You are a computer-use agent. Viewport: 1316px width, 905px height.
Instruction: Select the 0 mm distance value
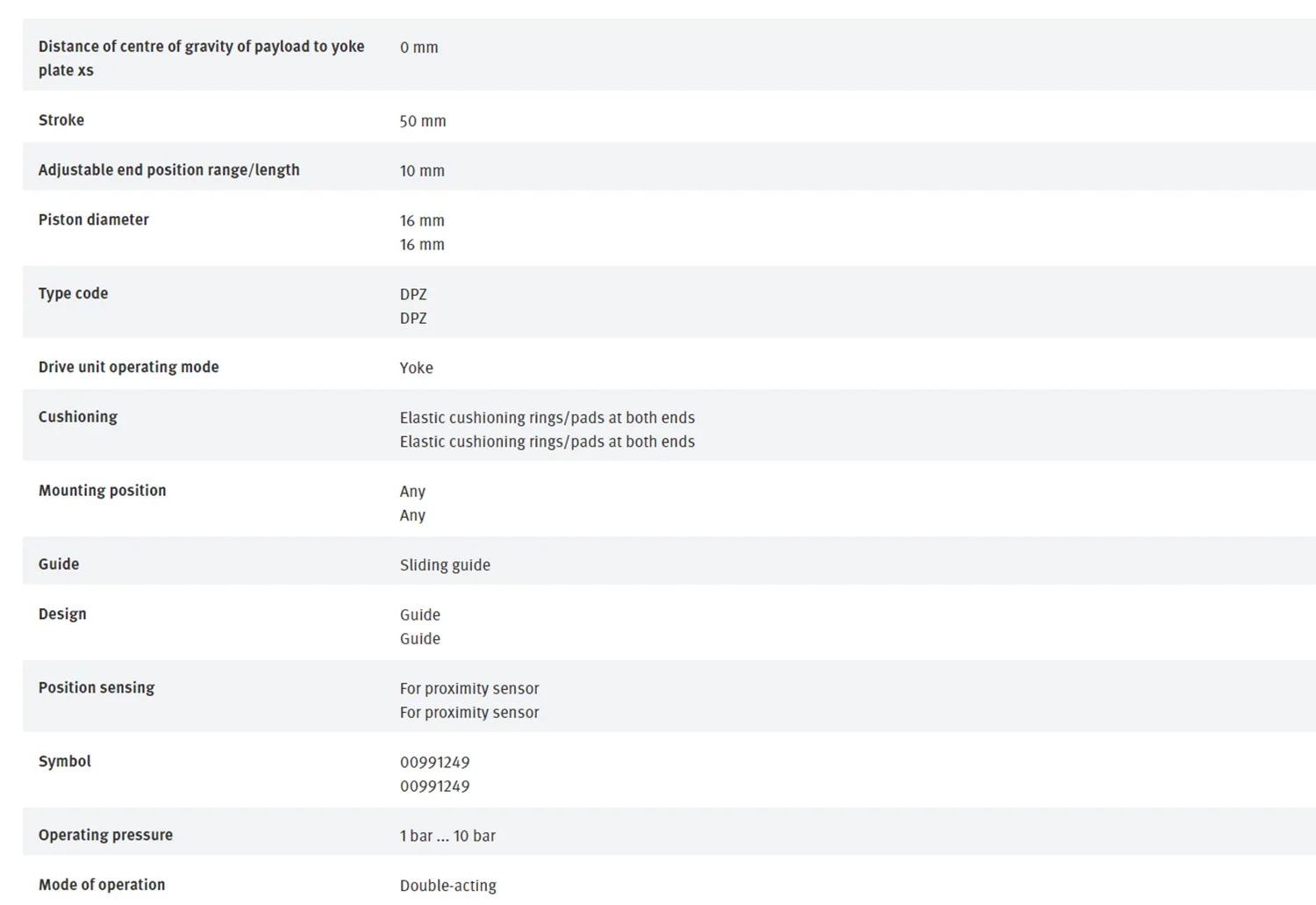pyautogui.click(x=419, y=47)
